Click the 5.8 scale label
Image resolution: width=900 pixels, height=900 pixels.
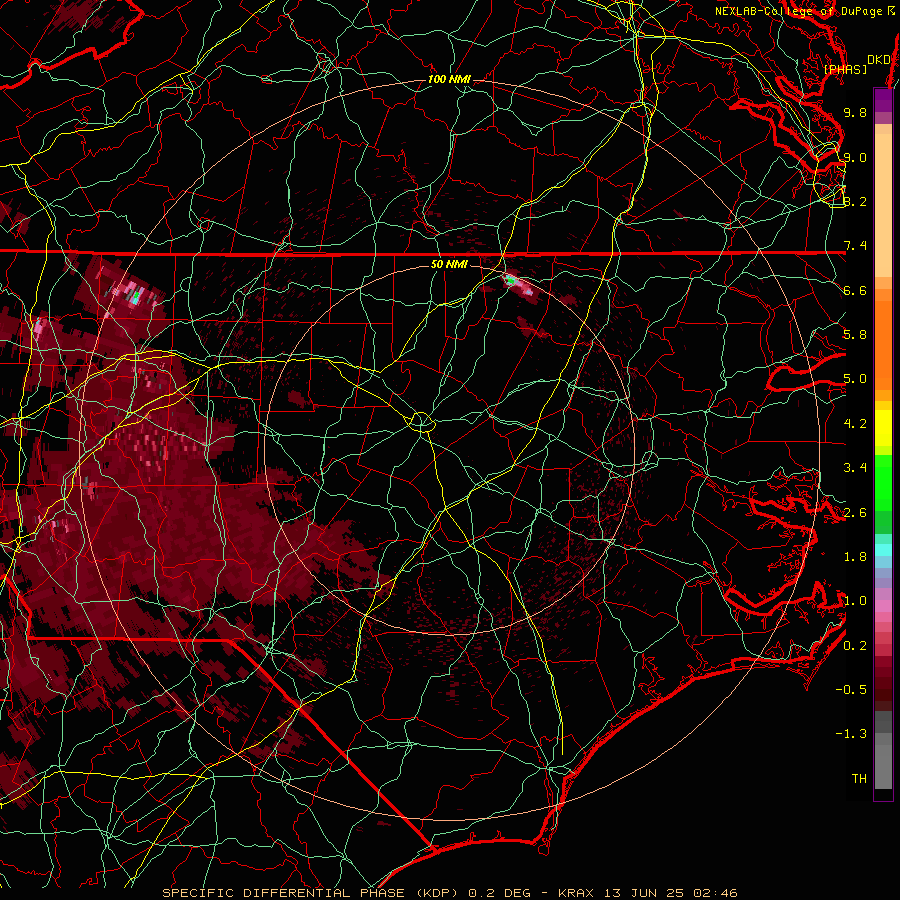[855, 335]
